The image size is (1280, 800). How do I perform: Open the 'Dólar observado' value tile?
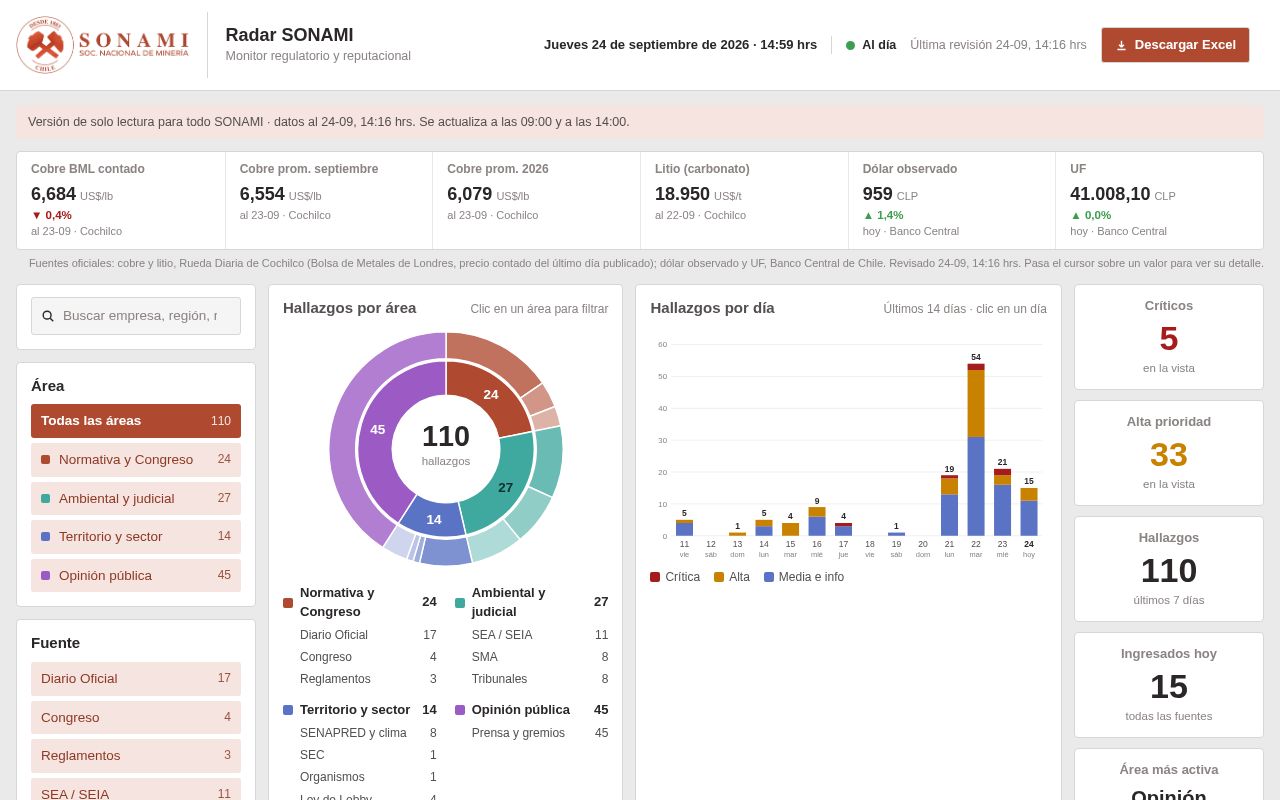click(952, 200)
